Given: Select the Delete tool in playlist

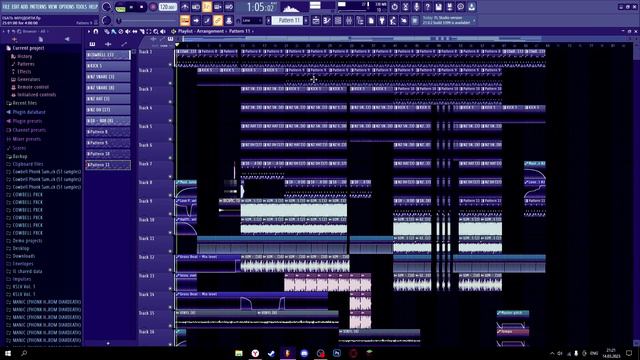Looking at the screenshot, I should click(x=120, y=31).
